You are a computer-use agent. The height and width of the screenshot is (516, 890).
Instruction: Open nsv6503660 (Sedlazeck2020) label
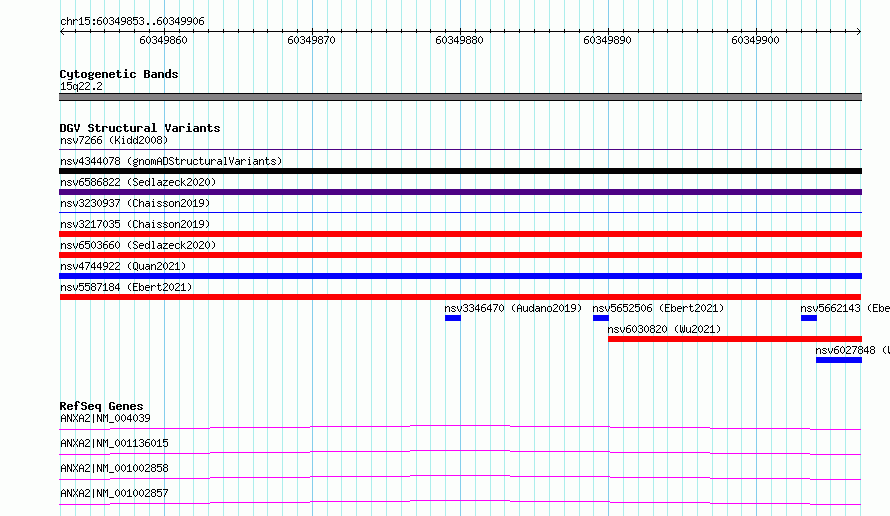click(138, 245)
